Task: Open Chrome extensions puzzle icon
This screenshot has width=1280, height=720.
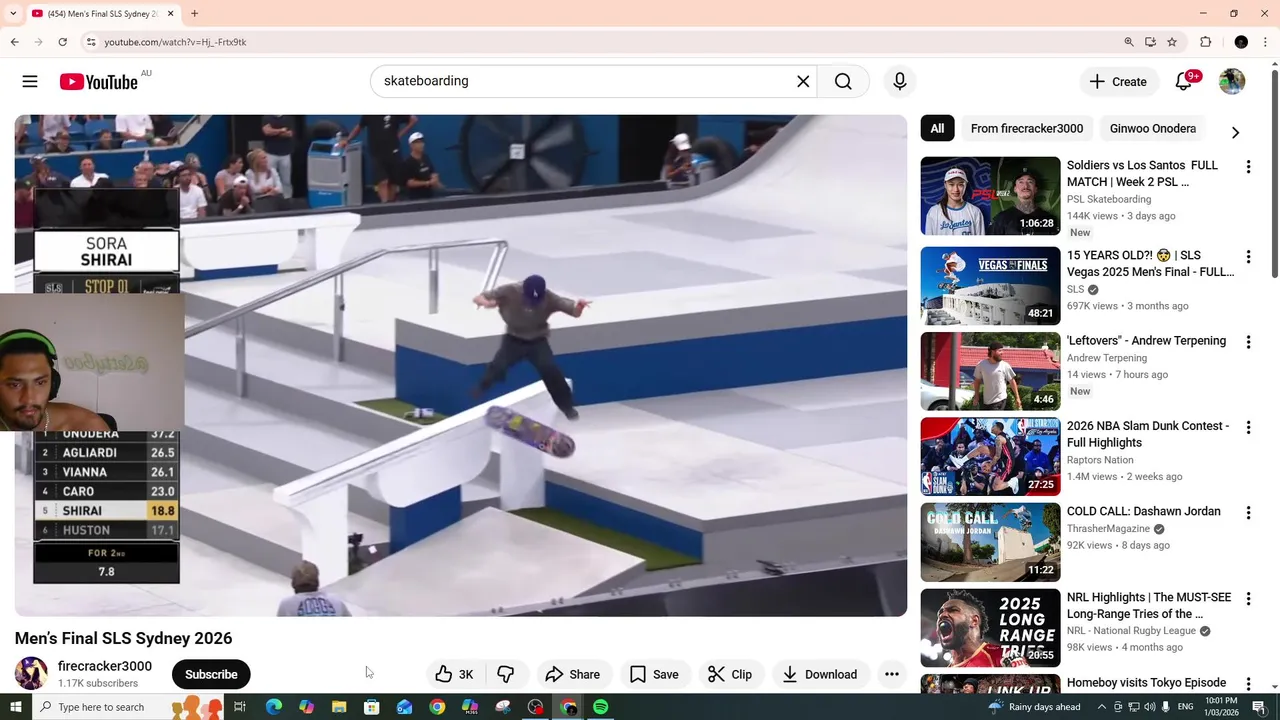Action: [x=1206, y=42]
